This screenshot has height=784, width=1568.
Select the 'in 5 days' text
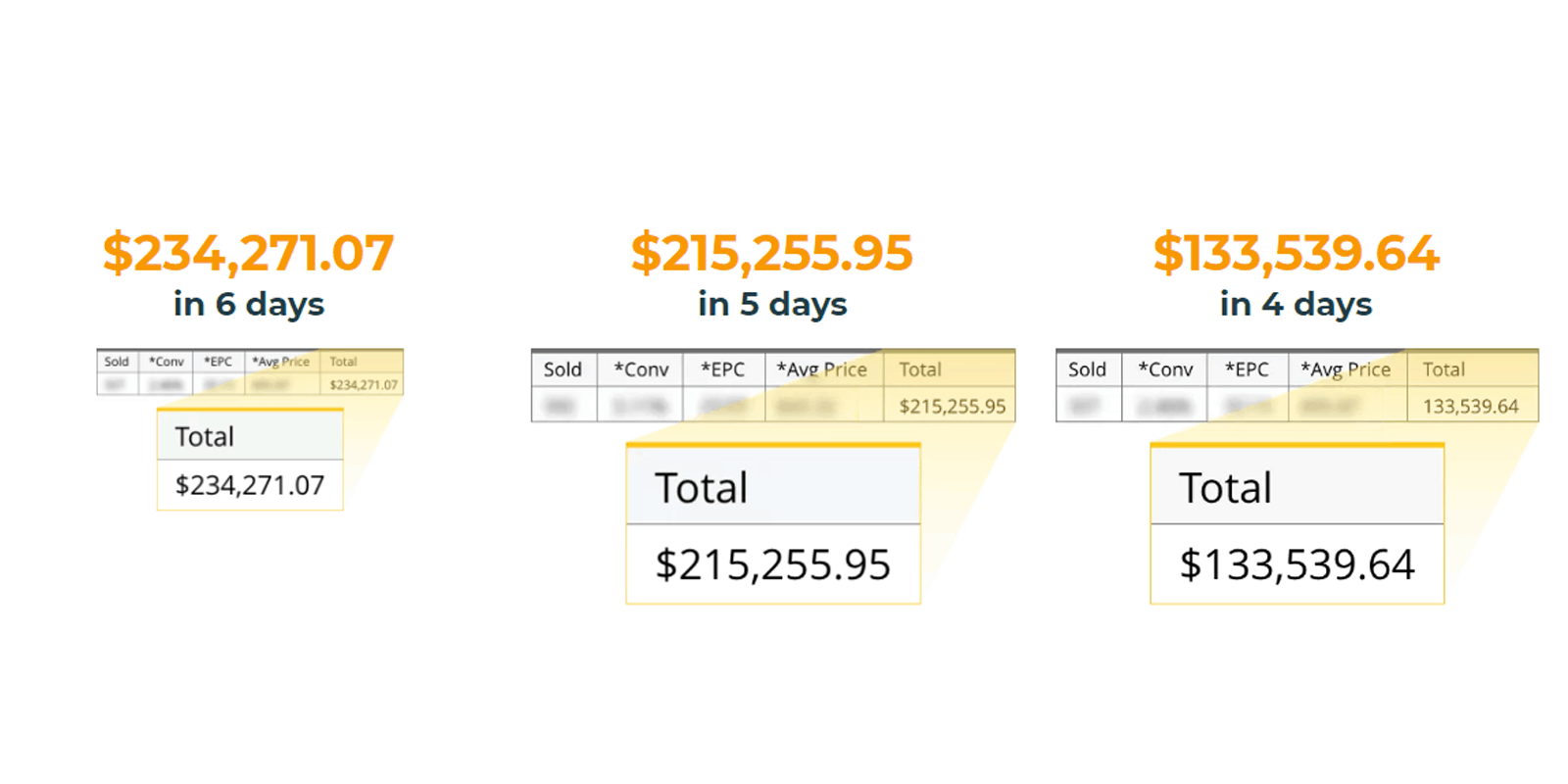click(772, 304)
